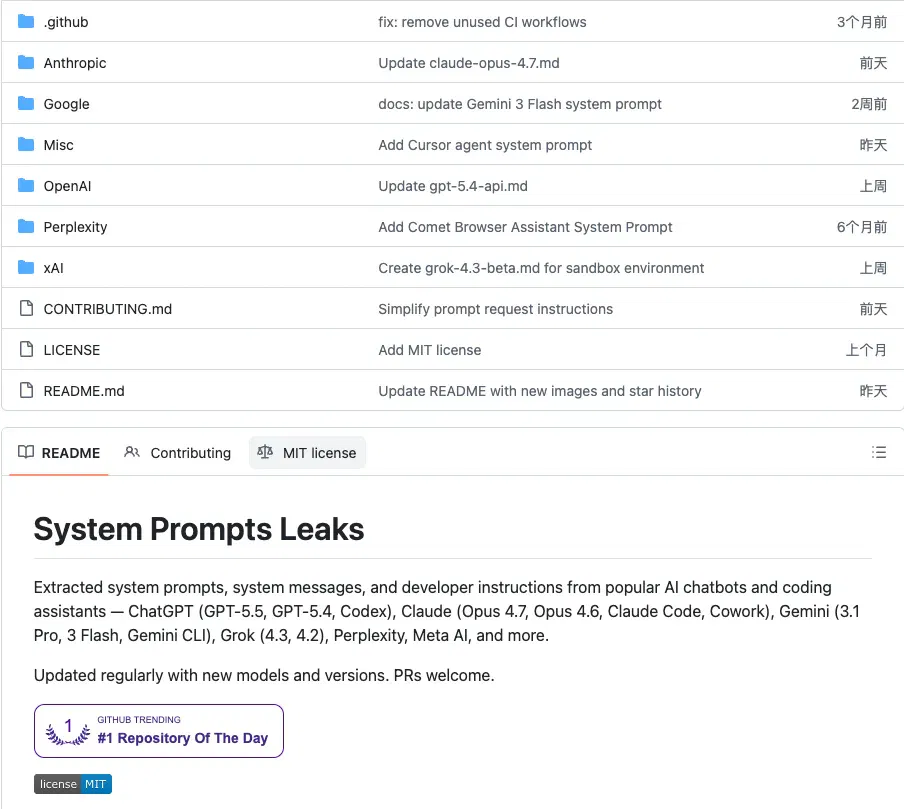Open commit 'Add Cursor agent system prompt'
Viewport: 904px width, 809px height.
coord(485,145)
